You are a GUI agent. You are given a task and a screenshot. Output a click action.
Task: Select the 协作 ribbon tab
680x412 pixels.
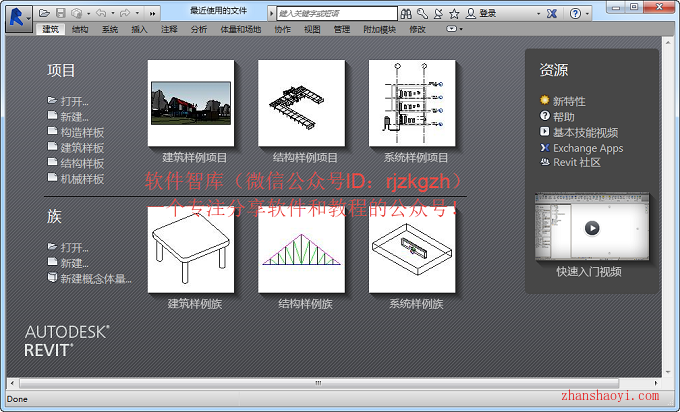coord(282,29)
